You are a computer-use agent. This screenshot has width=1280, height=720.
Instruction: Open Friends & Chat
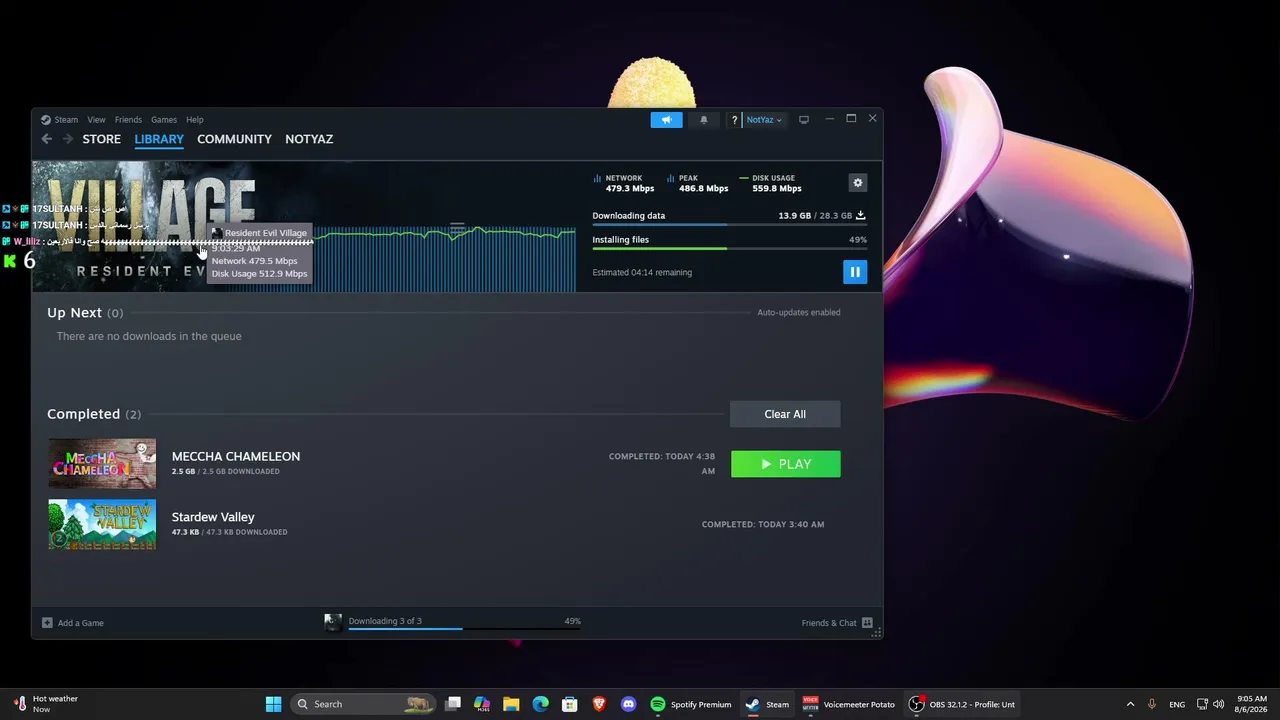pyautogui.click(x=837, y=623)
